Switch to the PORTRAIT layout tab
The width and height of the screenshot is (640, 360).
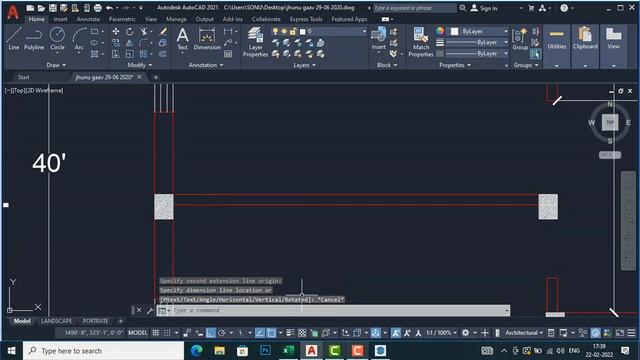95,321
